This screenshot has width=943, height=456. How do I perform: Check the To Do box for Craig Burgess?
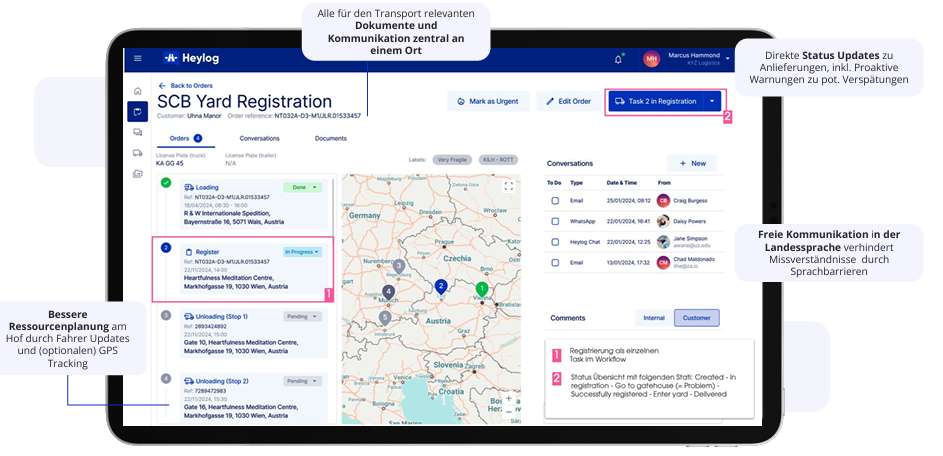coord(555,201)
